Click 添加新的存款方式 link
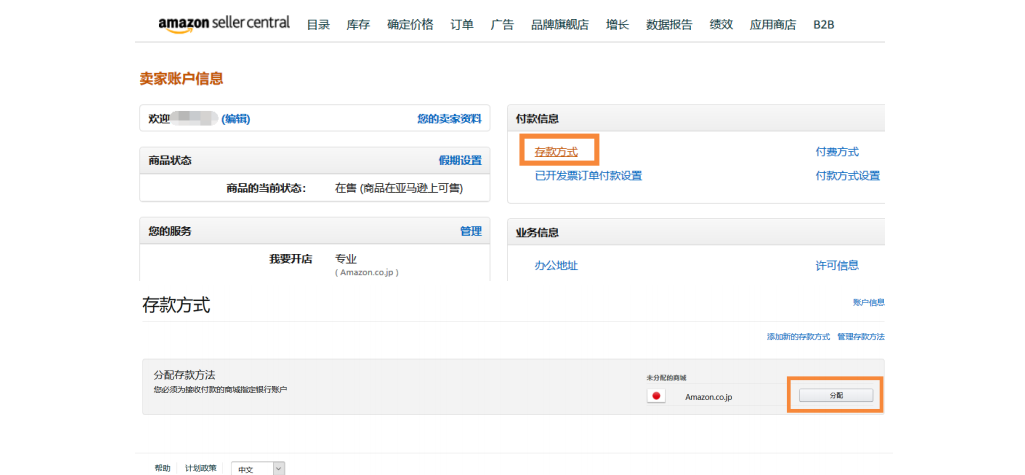Image resolution: width=1025 pixels, height=475 pixels. [x=798, y=336]
